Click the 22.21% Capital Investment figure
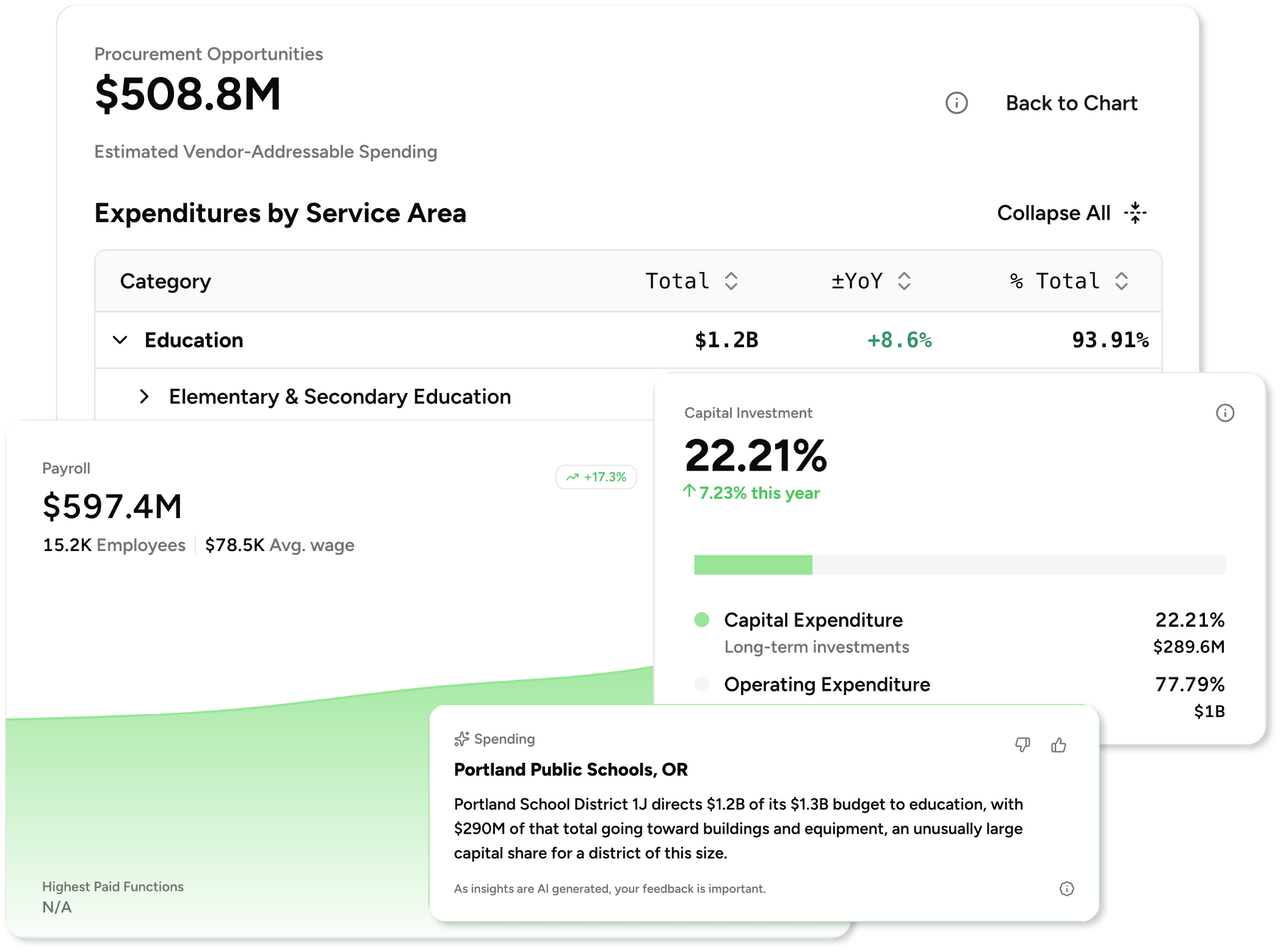The image size is (1280, 952). pyautogui.click(x=756, y=455)
